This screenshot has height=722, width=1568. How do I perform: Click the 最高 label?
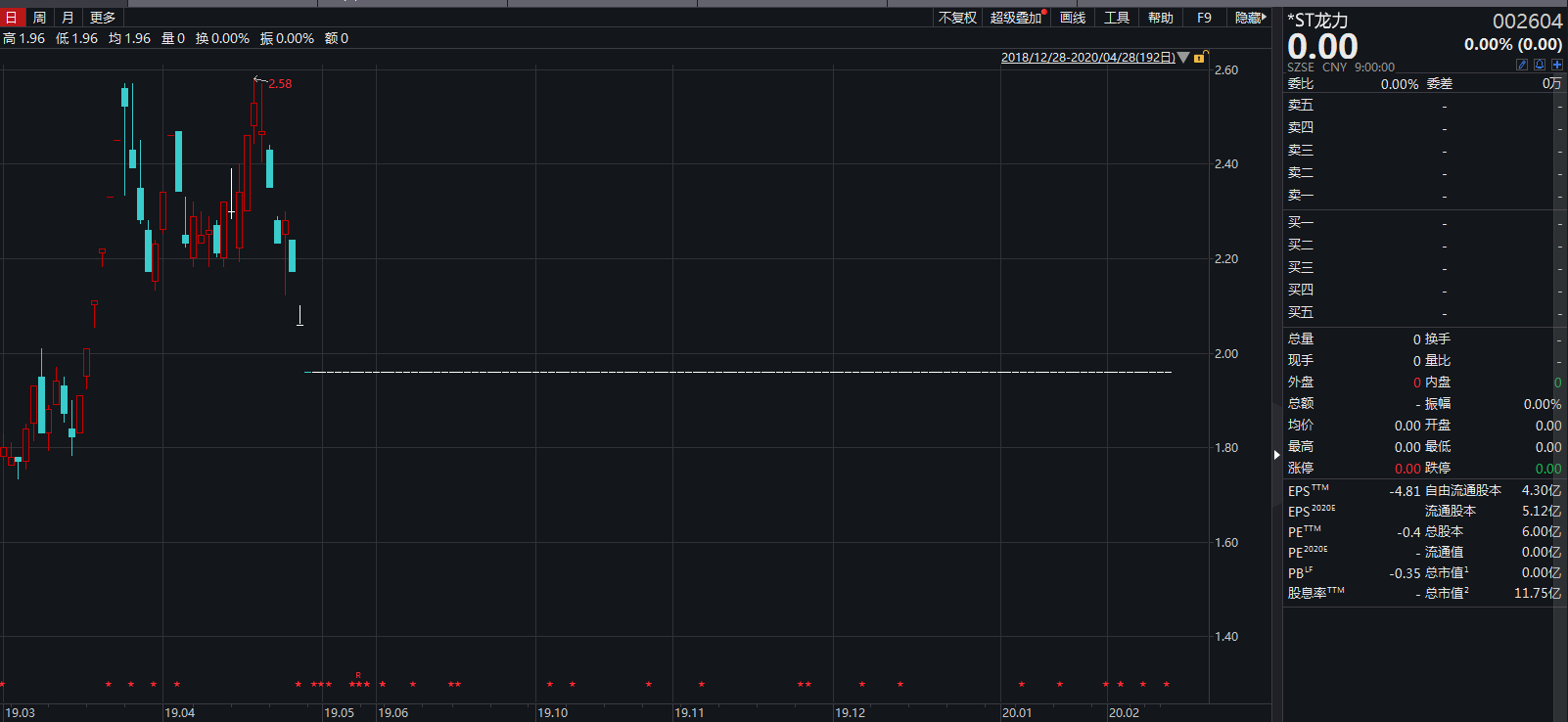pyautogui.click(x=1301, y=447)
